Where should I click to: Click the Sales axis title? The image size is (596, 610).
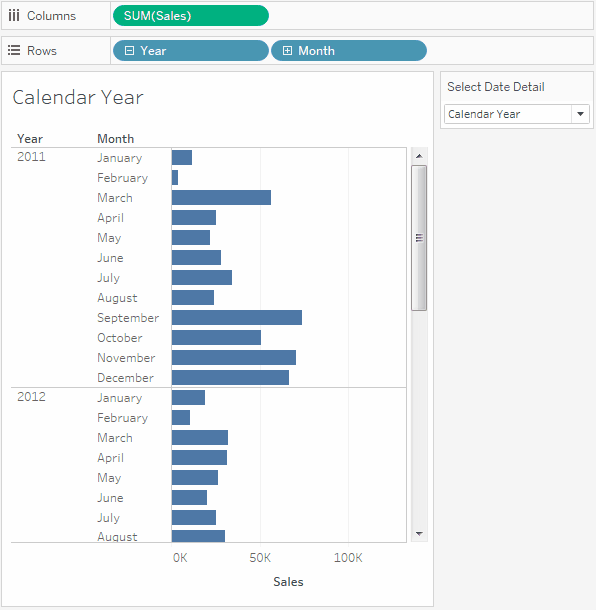pos(288,582)
